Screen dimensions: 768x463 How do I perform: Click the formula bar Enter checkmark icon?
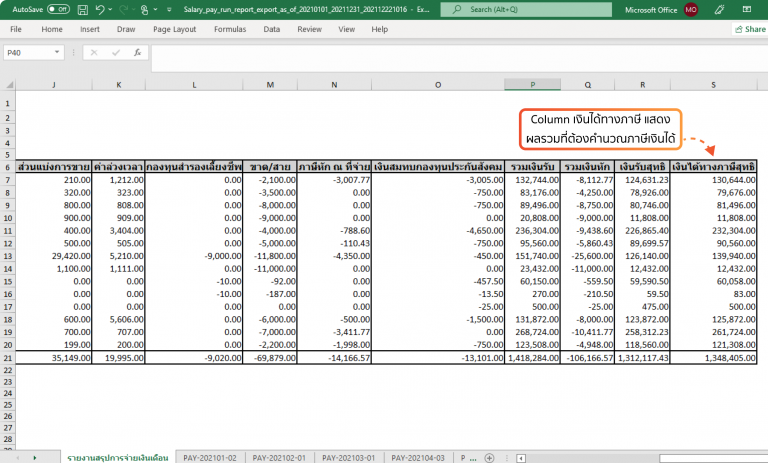(115, 52)
